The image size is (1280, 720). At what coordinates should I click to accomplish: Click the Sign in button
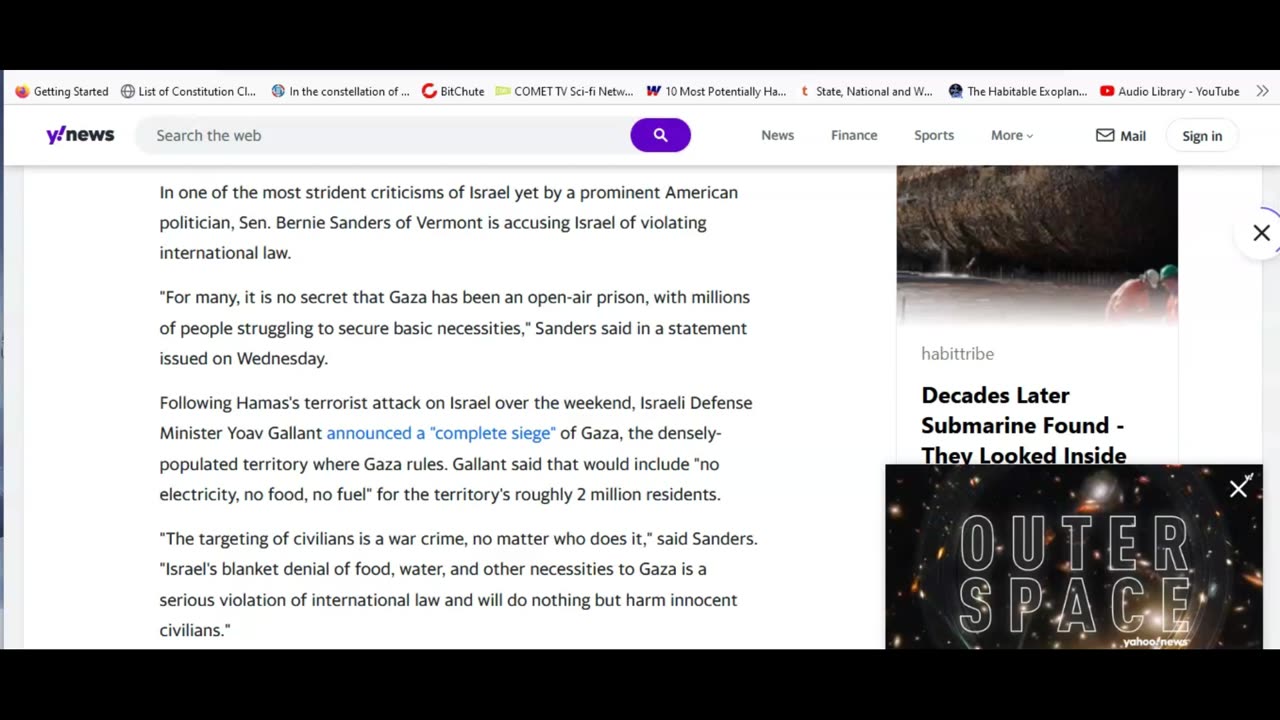tap(1202, 136)
